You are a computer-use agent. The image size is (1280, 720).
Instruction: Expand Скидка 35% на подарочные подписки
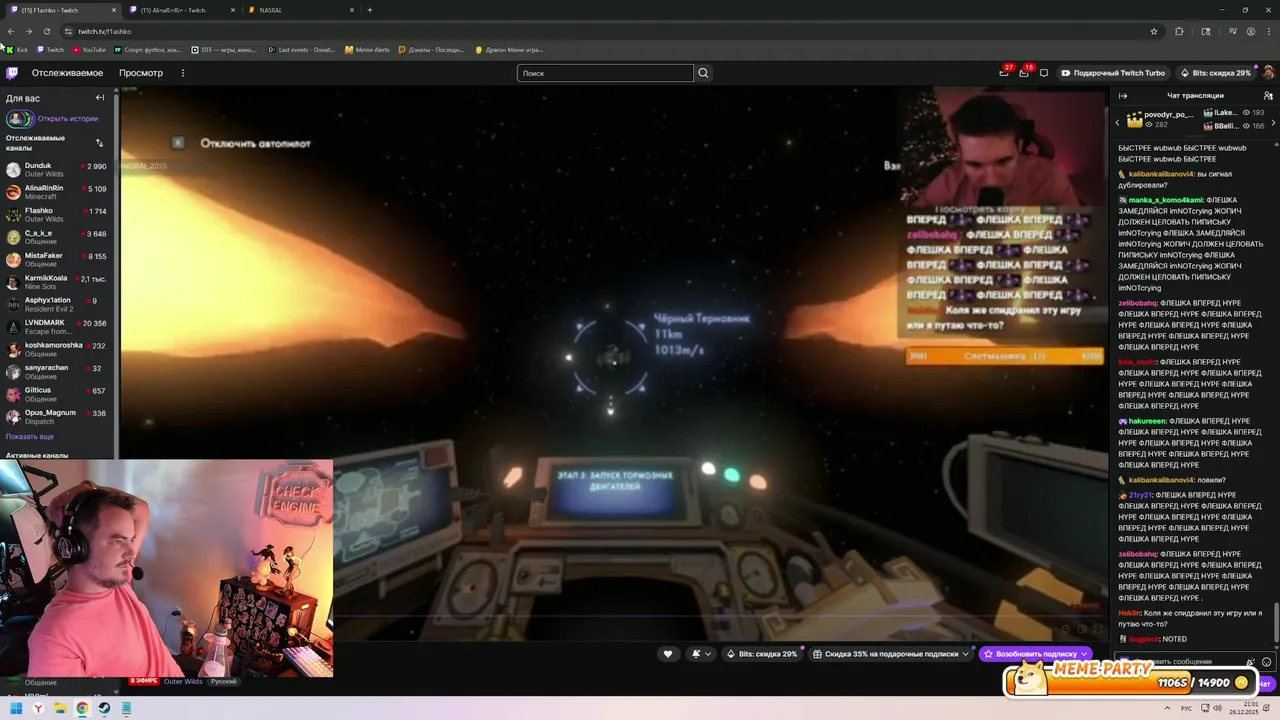(x=891, y=654)
